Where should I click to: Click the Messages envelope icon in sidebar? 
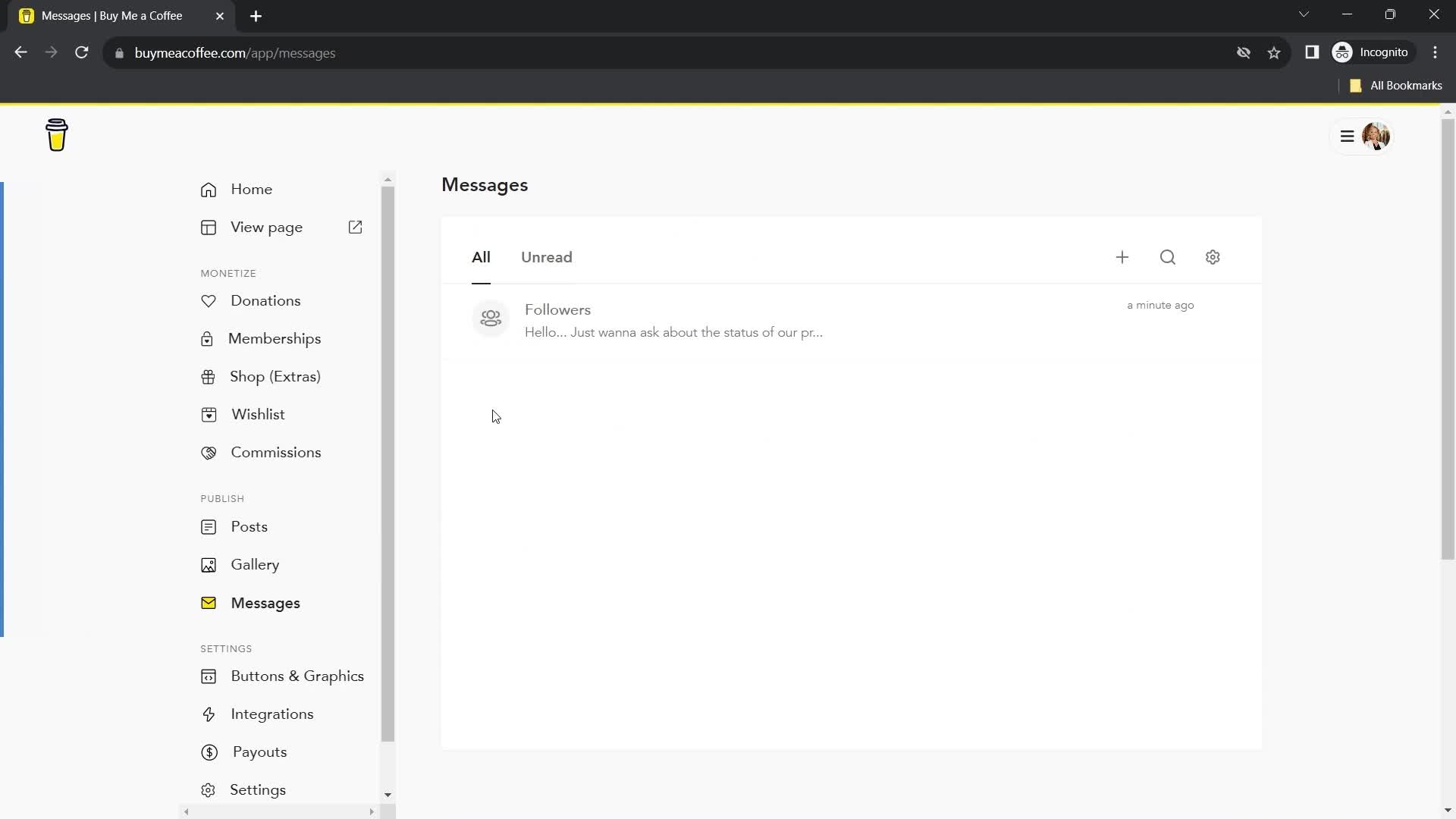tap(209, 603)
